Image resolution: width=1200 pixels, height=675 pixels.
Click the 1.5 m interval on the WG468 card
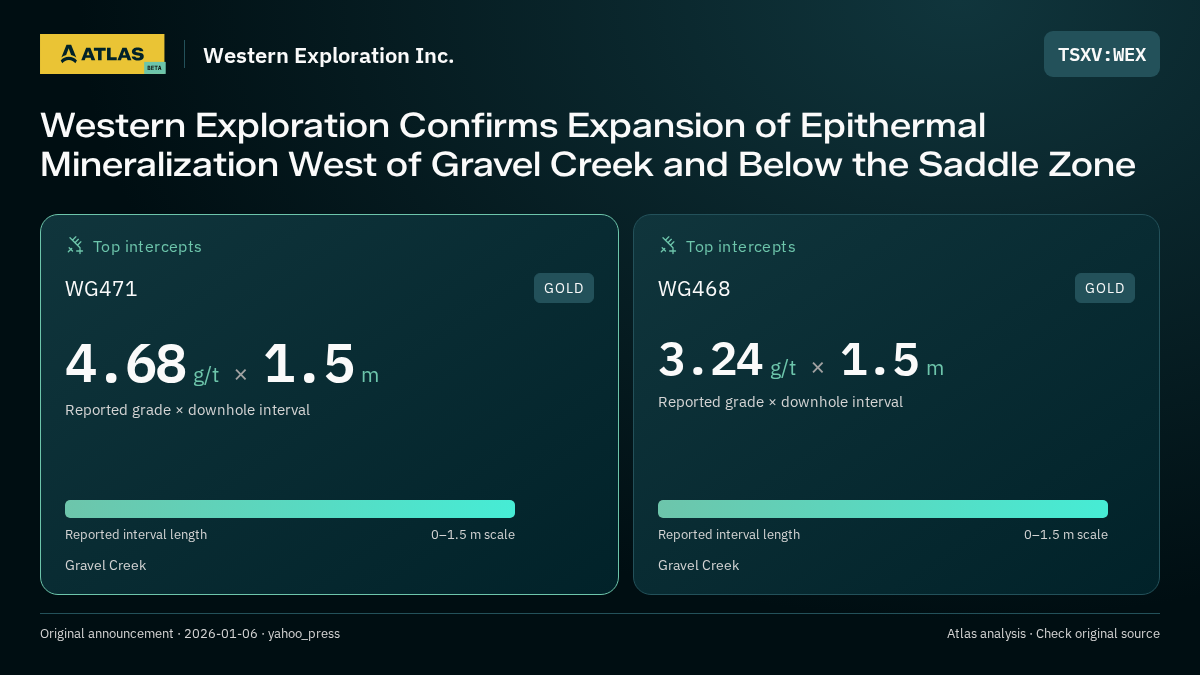[892, 360]
